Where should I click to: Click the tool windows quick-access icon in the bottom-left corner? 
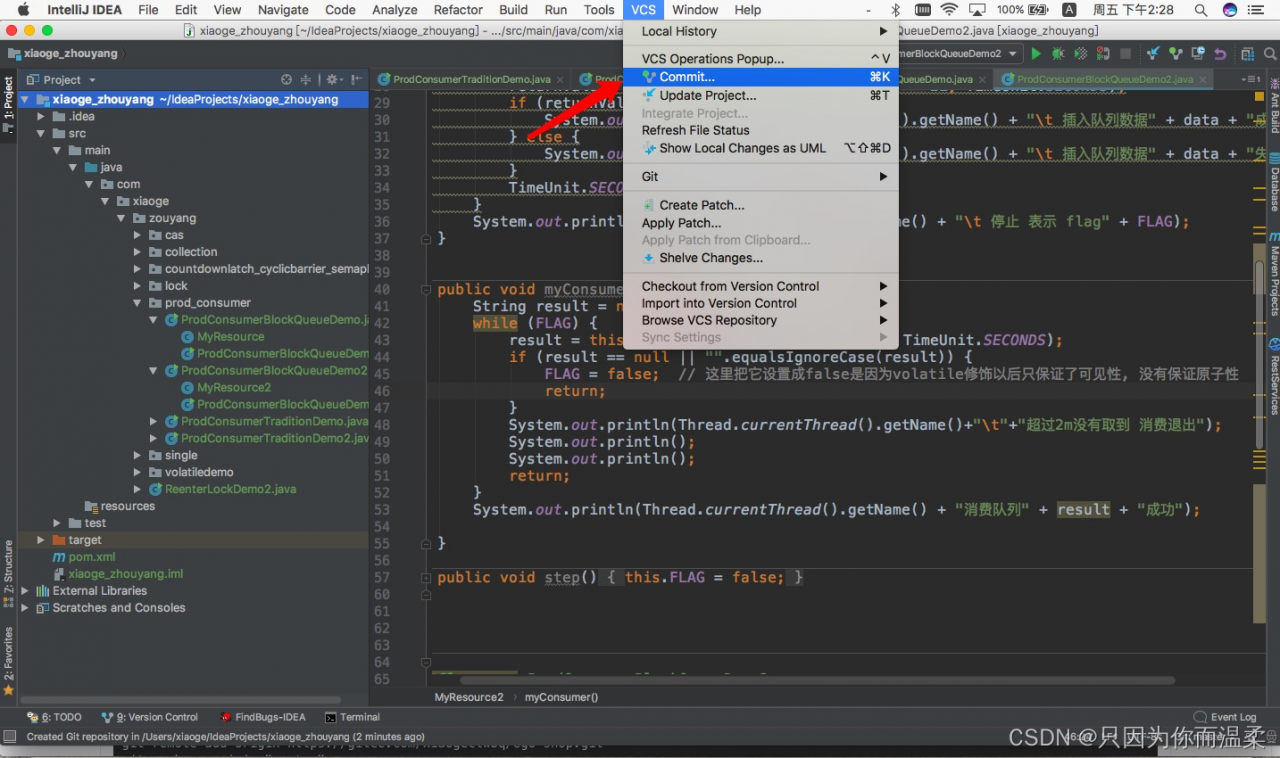pyautogui.click(x=9, y=736)
